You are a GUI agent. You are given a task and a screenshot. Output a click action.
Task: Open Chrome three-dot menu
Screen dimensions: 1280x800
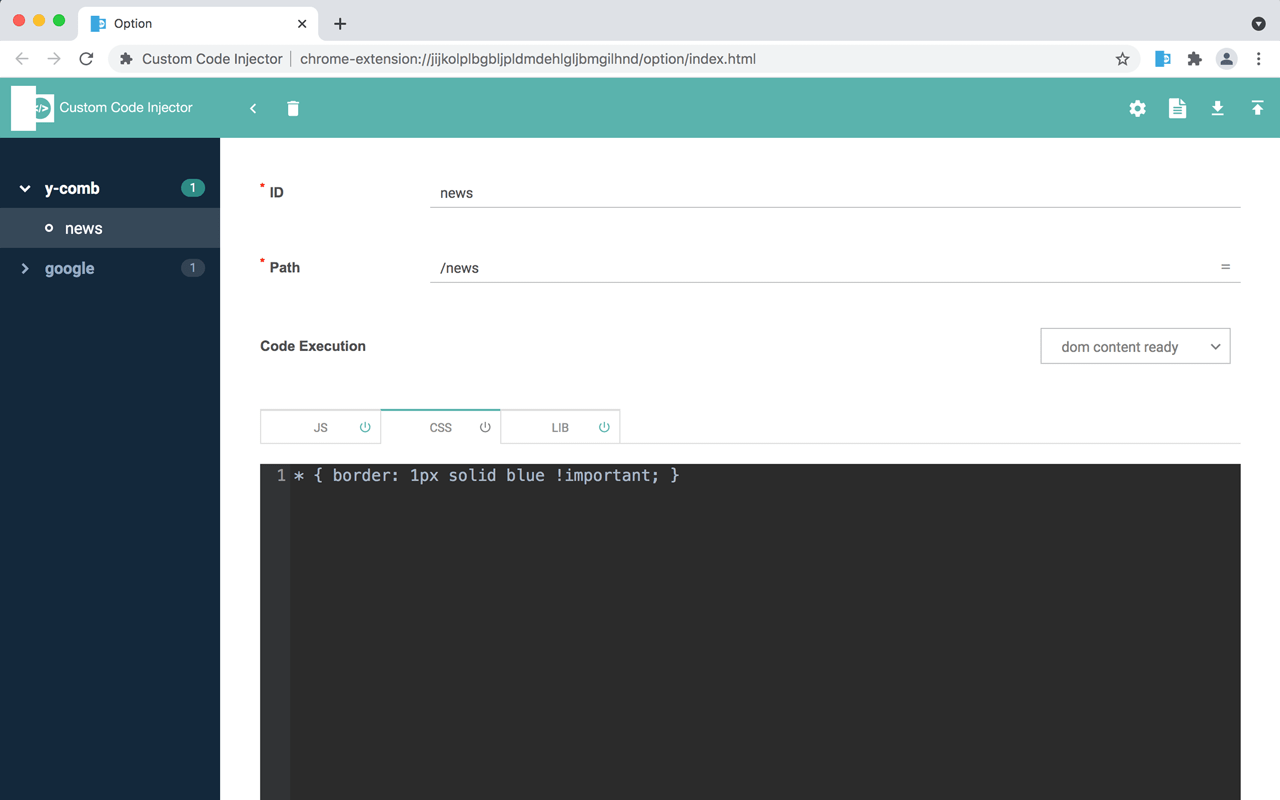[1258, 59]
